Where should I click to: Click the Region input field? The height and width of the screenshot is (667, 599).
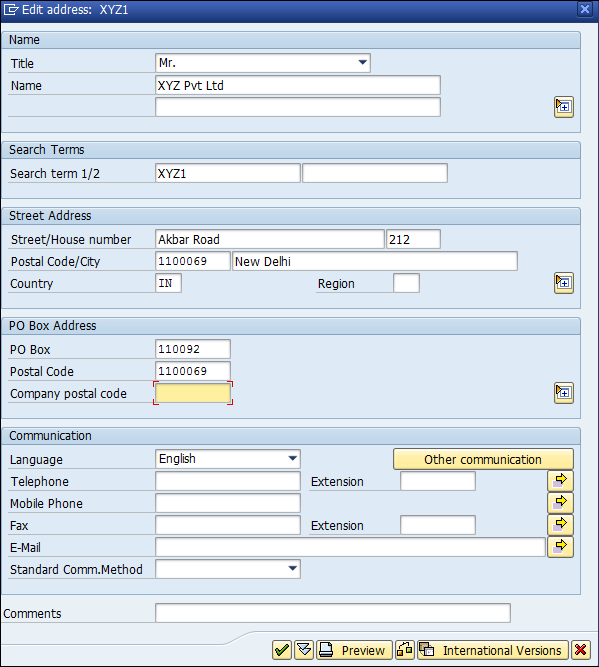[x=406, y=283]
